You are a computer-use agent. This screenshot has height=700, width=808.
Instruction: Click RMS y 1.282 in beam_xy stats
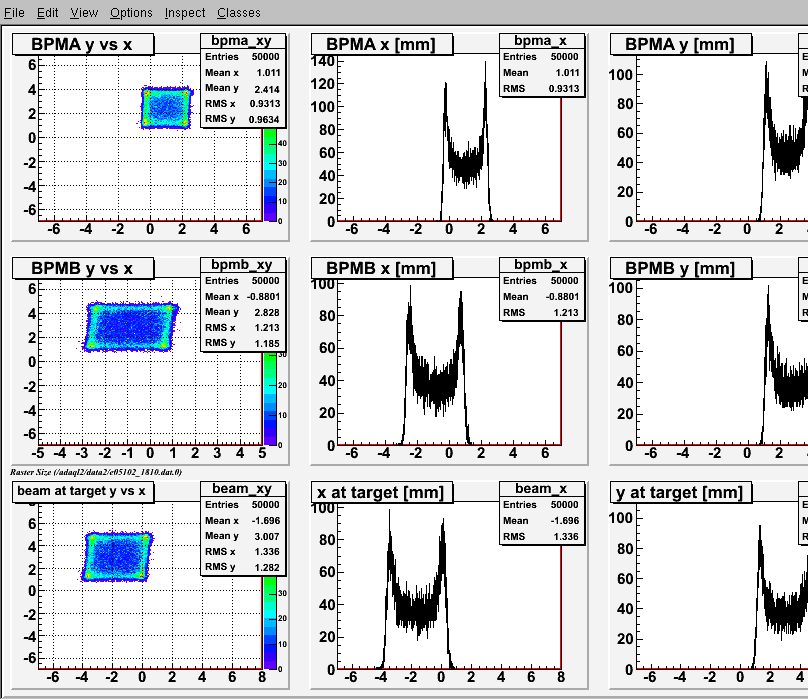pyautogui.click(x=242, y=567)
